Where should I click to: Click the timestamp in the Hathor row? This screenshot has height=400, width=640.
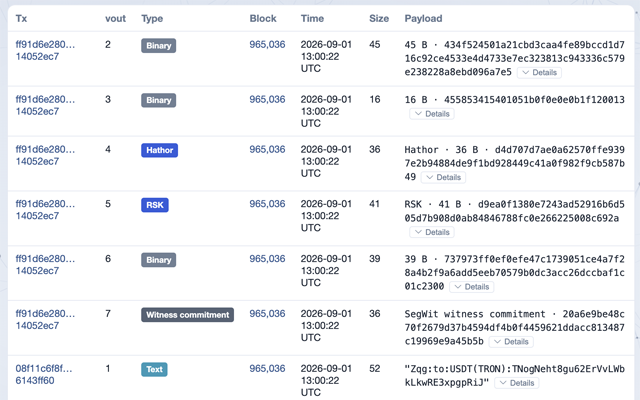click(x=326, y=162)
